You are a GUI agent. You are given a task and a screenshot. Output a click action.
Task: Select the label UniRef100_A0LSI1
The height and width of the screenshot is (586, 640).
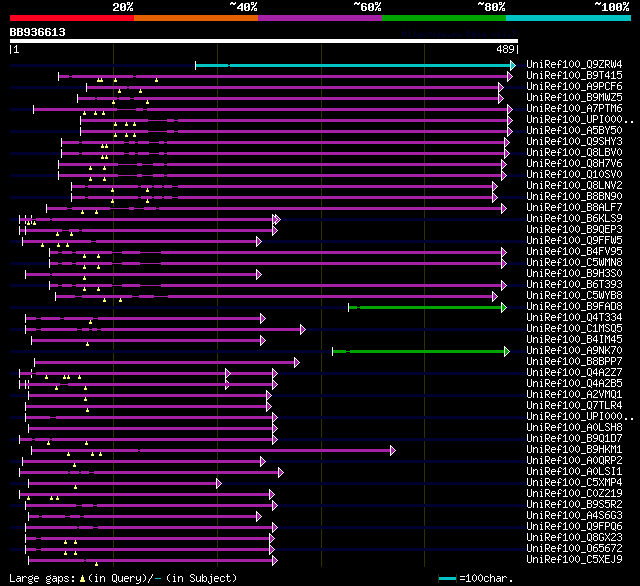[x=574, y=472]
